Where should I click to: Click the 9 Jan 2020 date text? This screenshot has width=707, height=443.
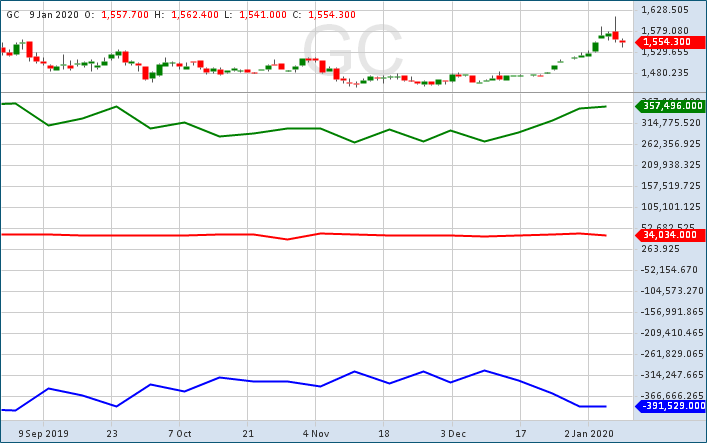(54, 15)
